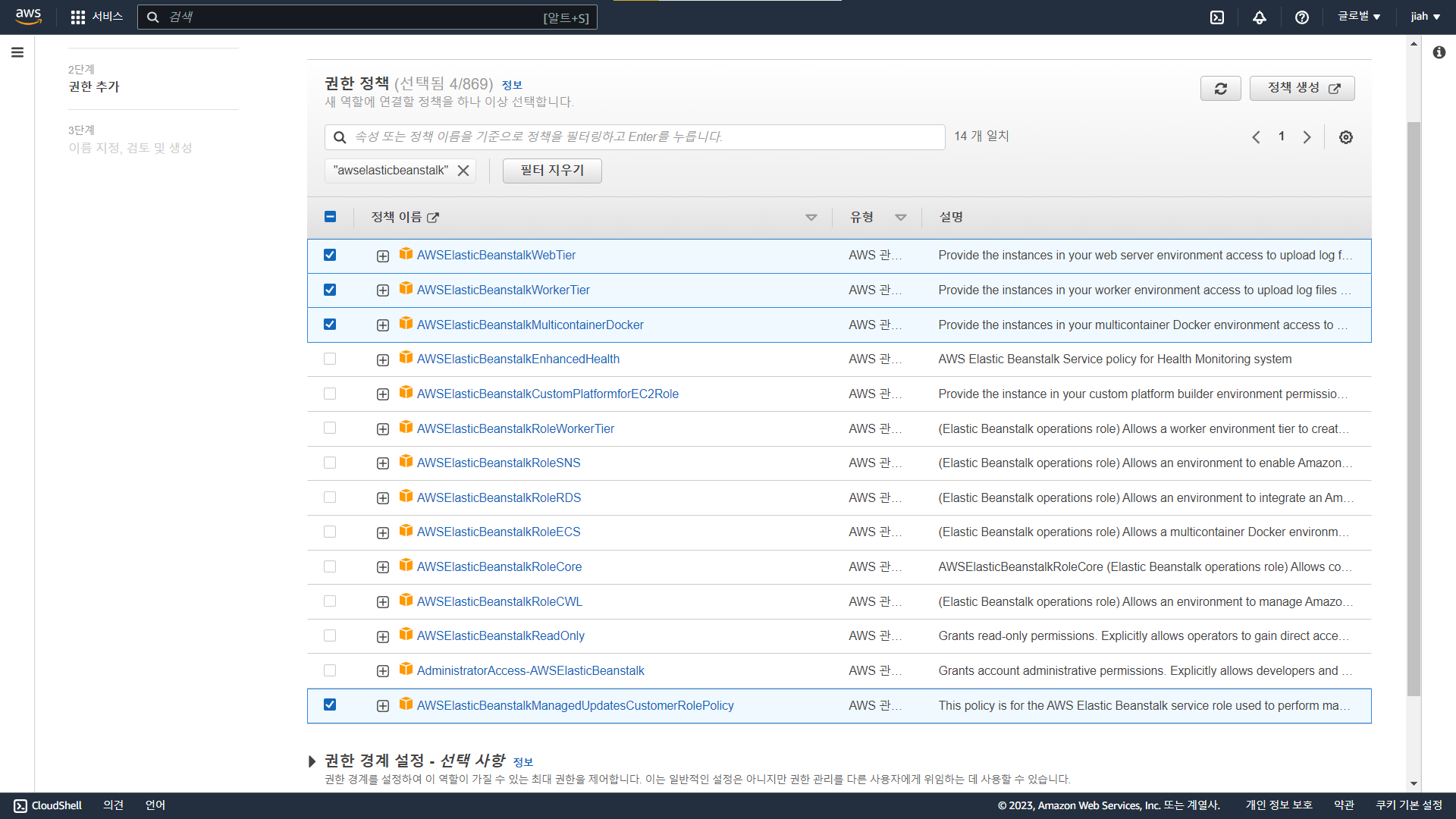Remove the "awselasticbeanstalk" filter chip
The width and height of the screenshot is (1456, 819).
[463, 171]
